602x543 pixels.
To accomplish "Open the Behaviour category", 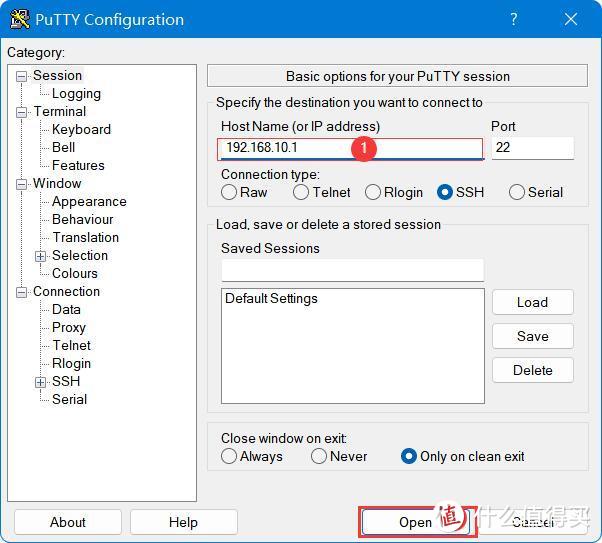I will [83, 219].
